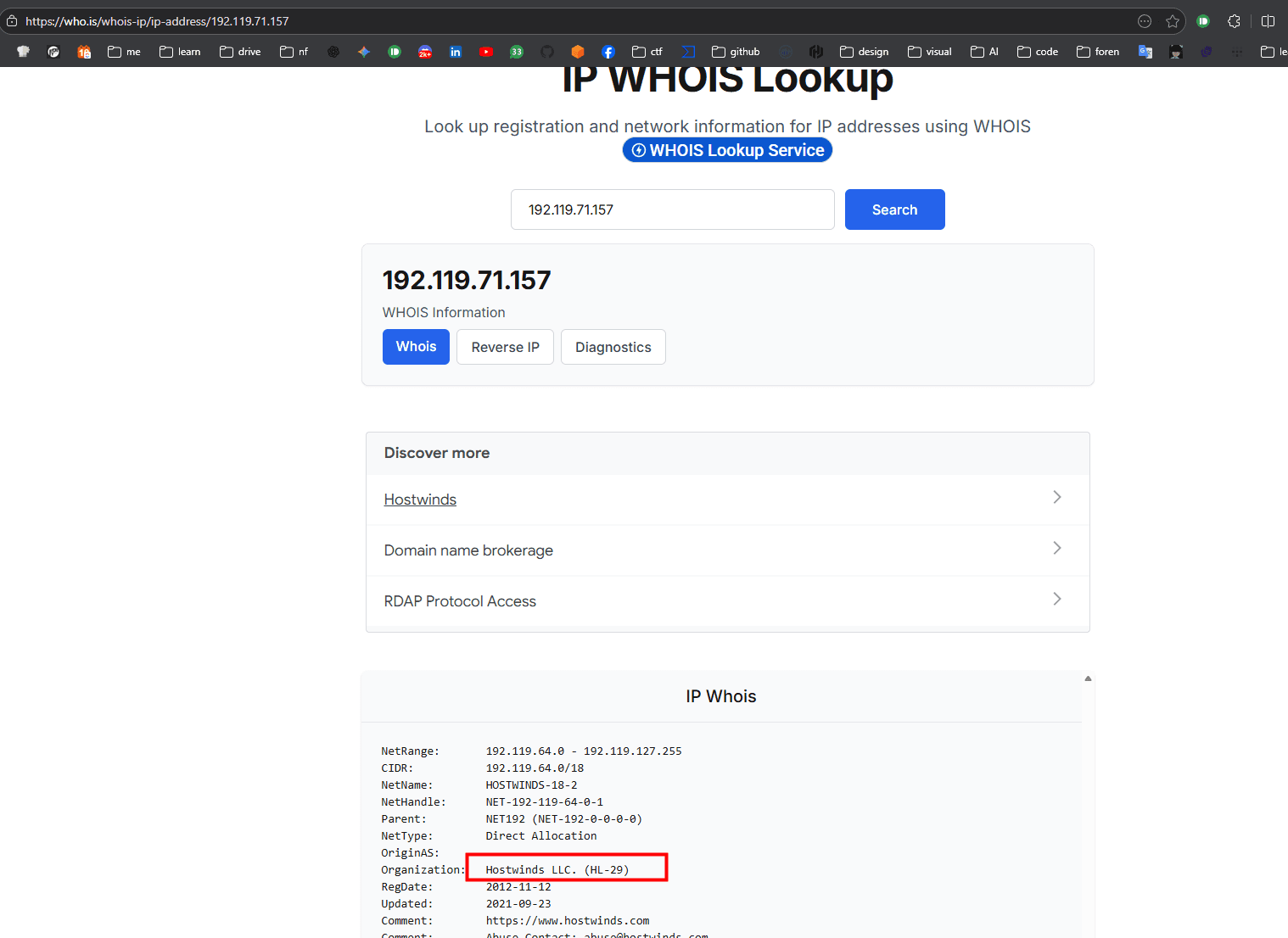Switch to the Diagnostics tab
Viewport: 1288px width, 938px height.
pos(613,347)
